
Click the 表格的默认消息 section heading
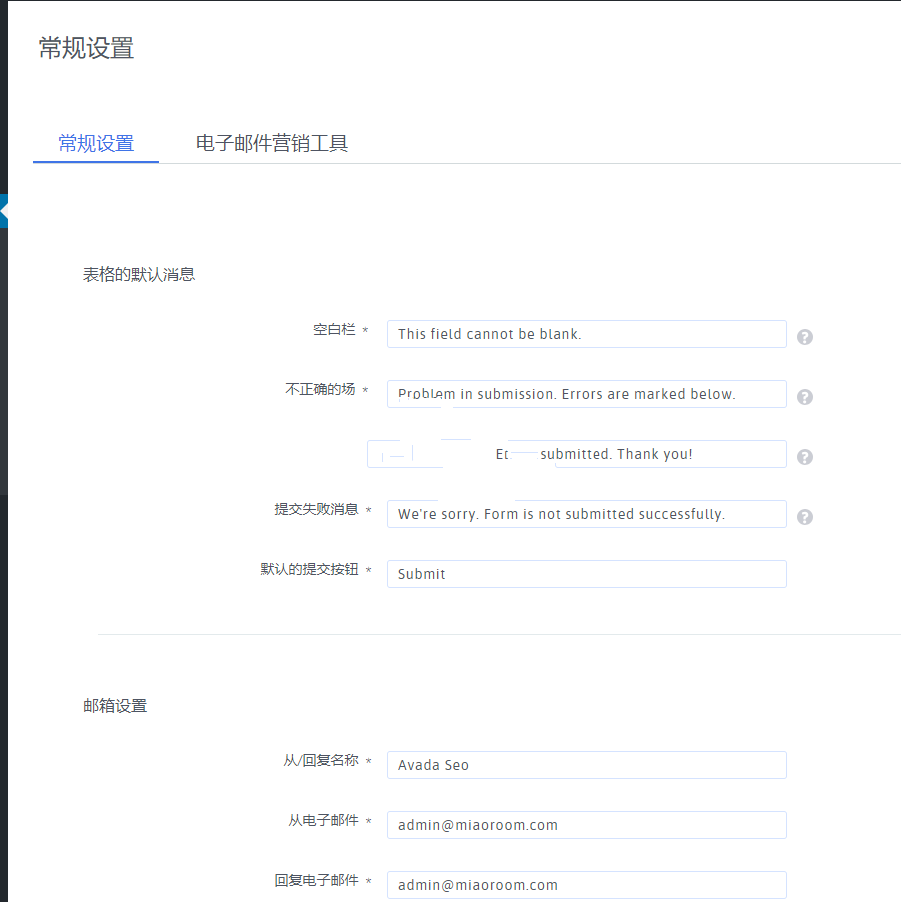pos(139,274)
